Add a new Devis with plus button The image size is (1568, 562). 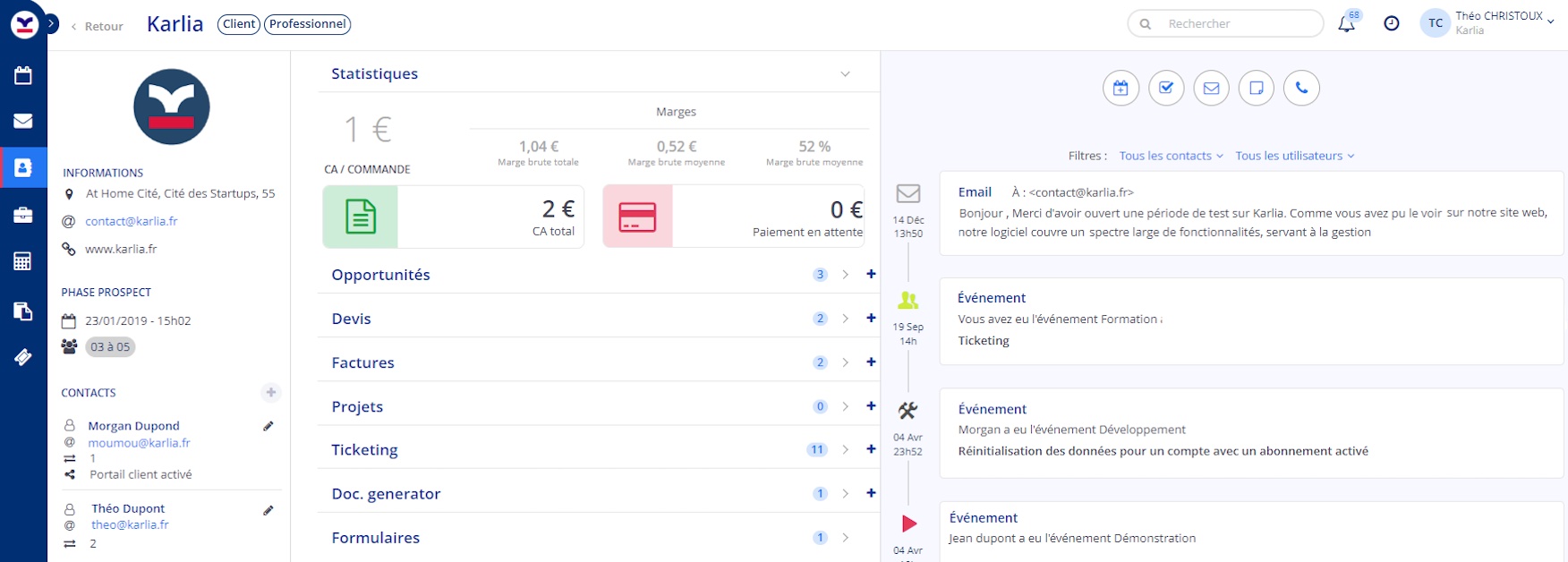[x=871, y=319]
